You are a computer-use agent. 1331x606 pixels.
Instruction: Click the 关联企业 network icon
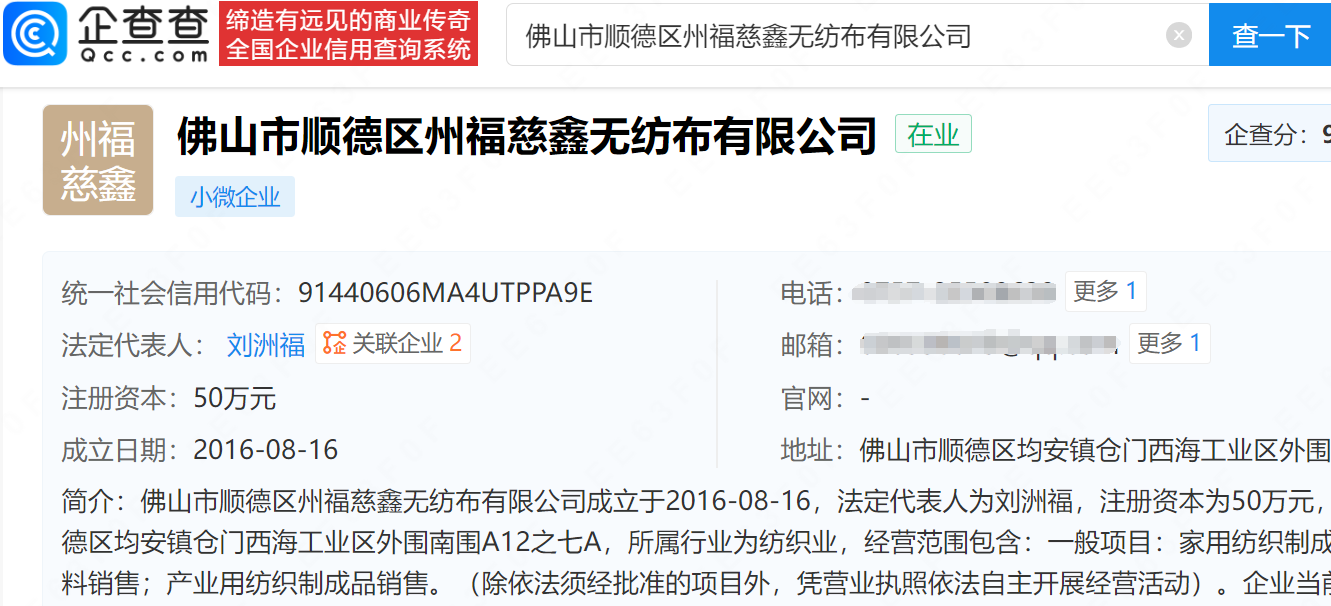(x=334, y=344)
